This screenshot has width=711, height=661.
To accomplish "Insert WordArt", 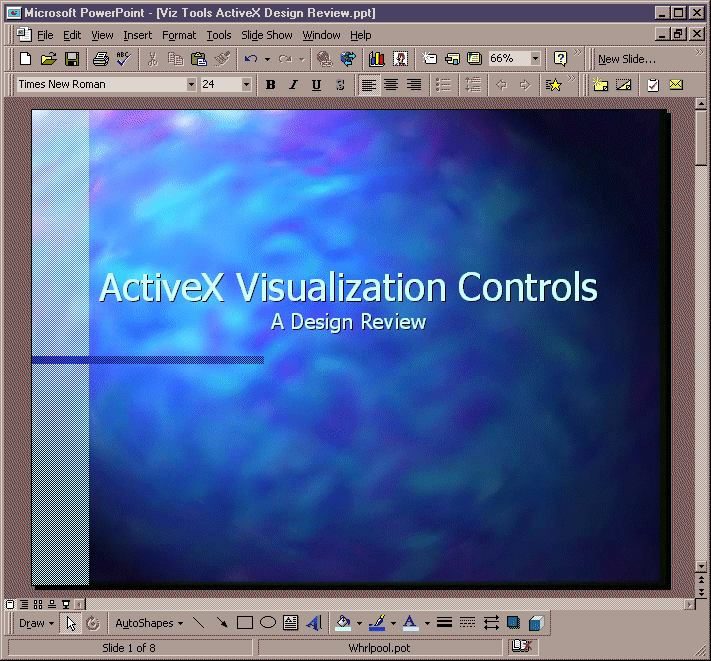I will 314,622.
